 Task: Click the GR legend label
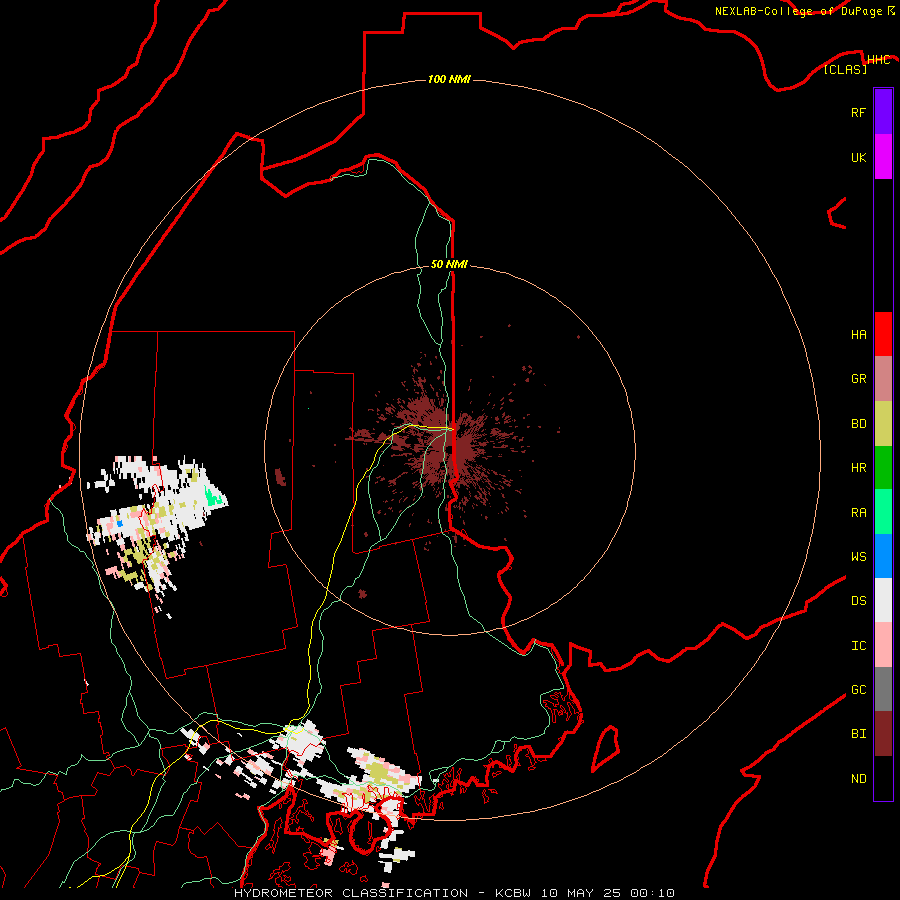pos(858,379)
